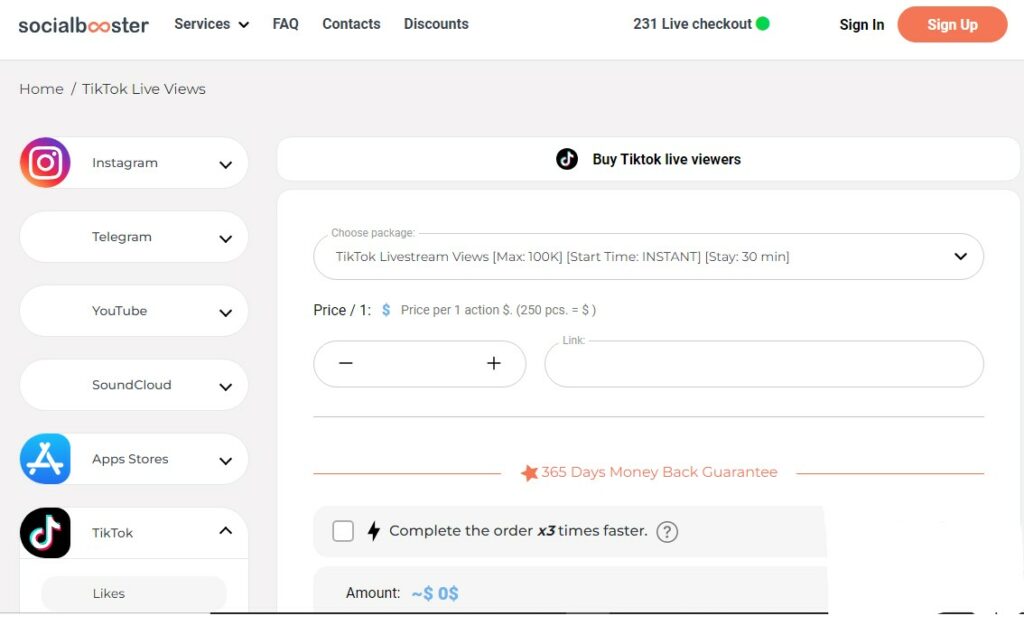
Task: Open the SoundCloud services category
Action: pyautogui.click(x=134, y=385)
